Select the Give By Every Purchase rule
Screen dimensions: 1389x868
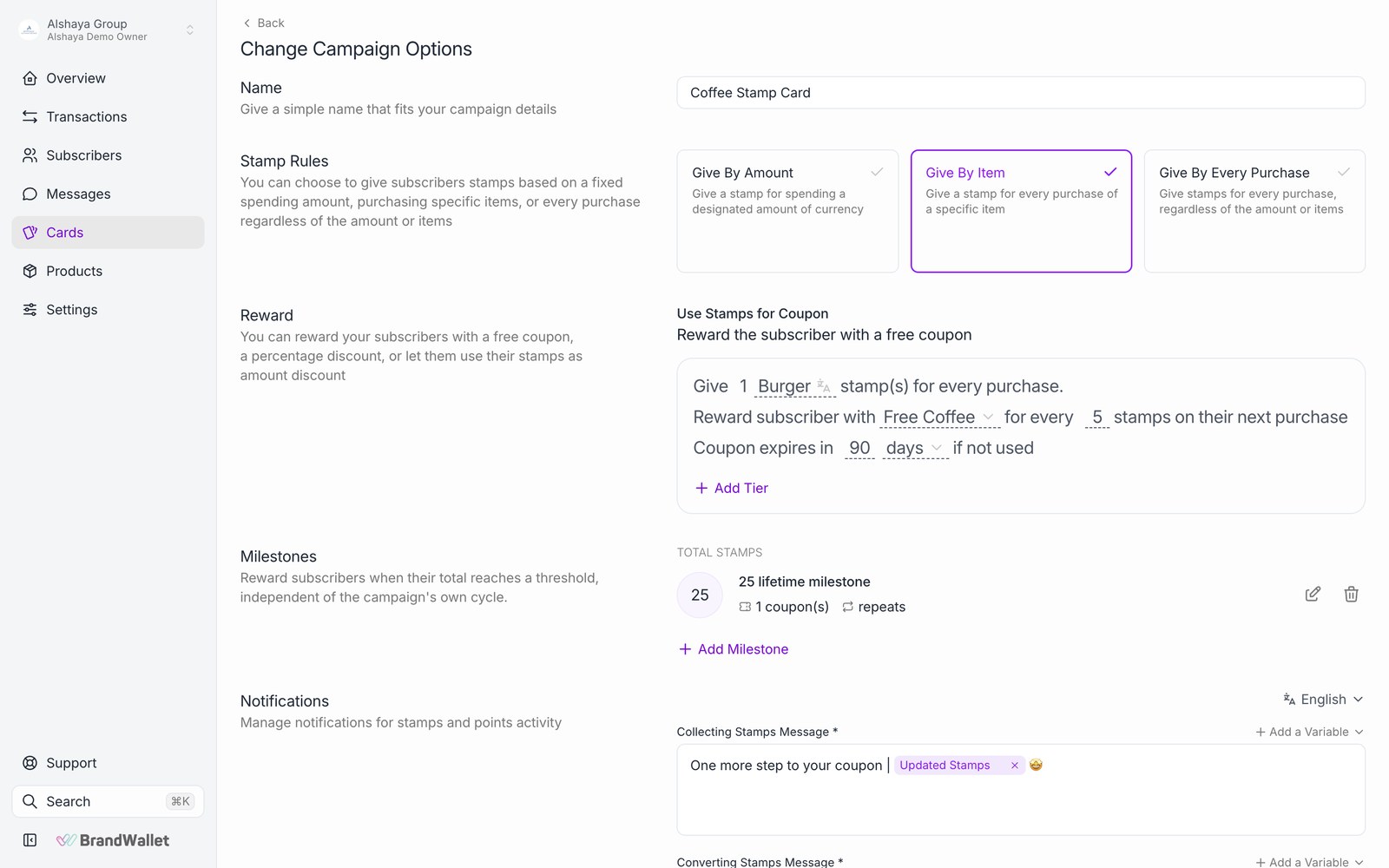click(x=1254, y=211)
